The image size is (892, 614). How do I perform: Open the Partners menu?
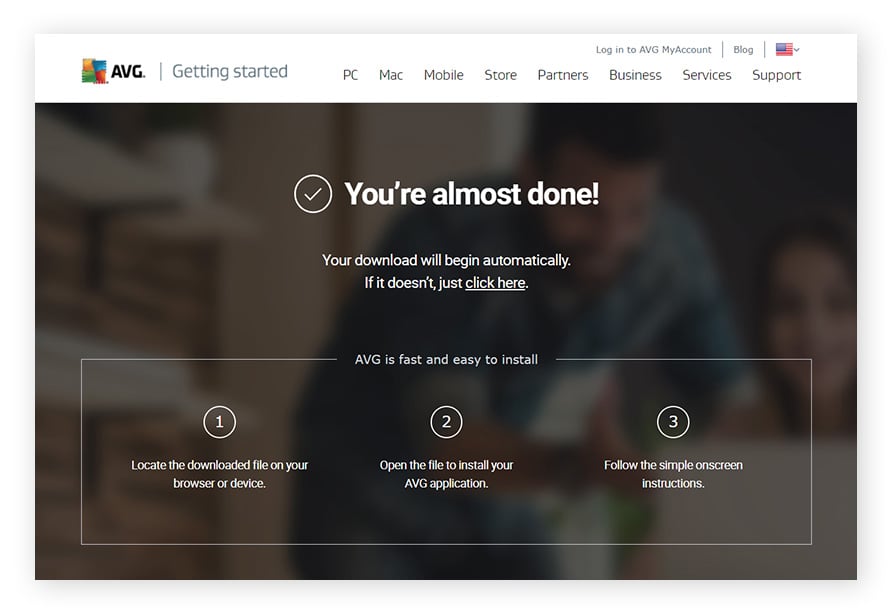(563, 75)
